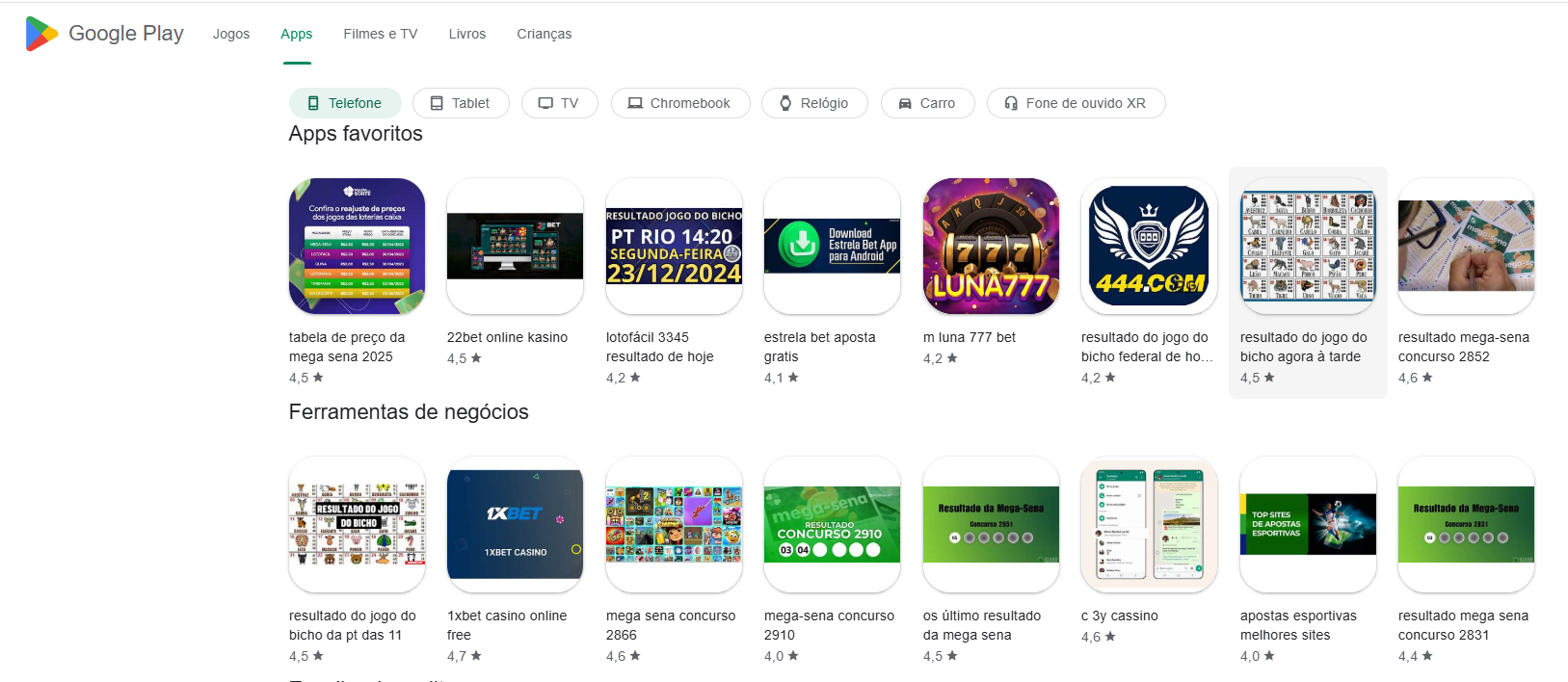
Task: Open the Filmes e TV tab
Action: tap(381, 34)
